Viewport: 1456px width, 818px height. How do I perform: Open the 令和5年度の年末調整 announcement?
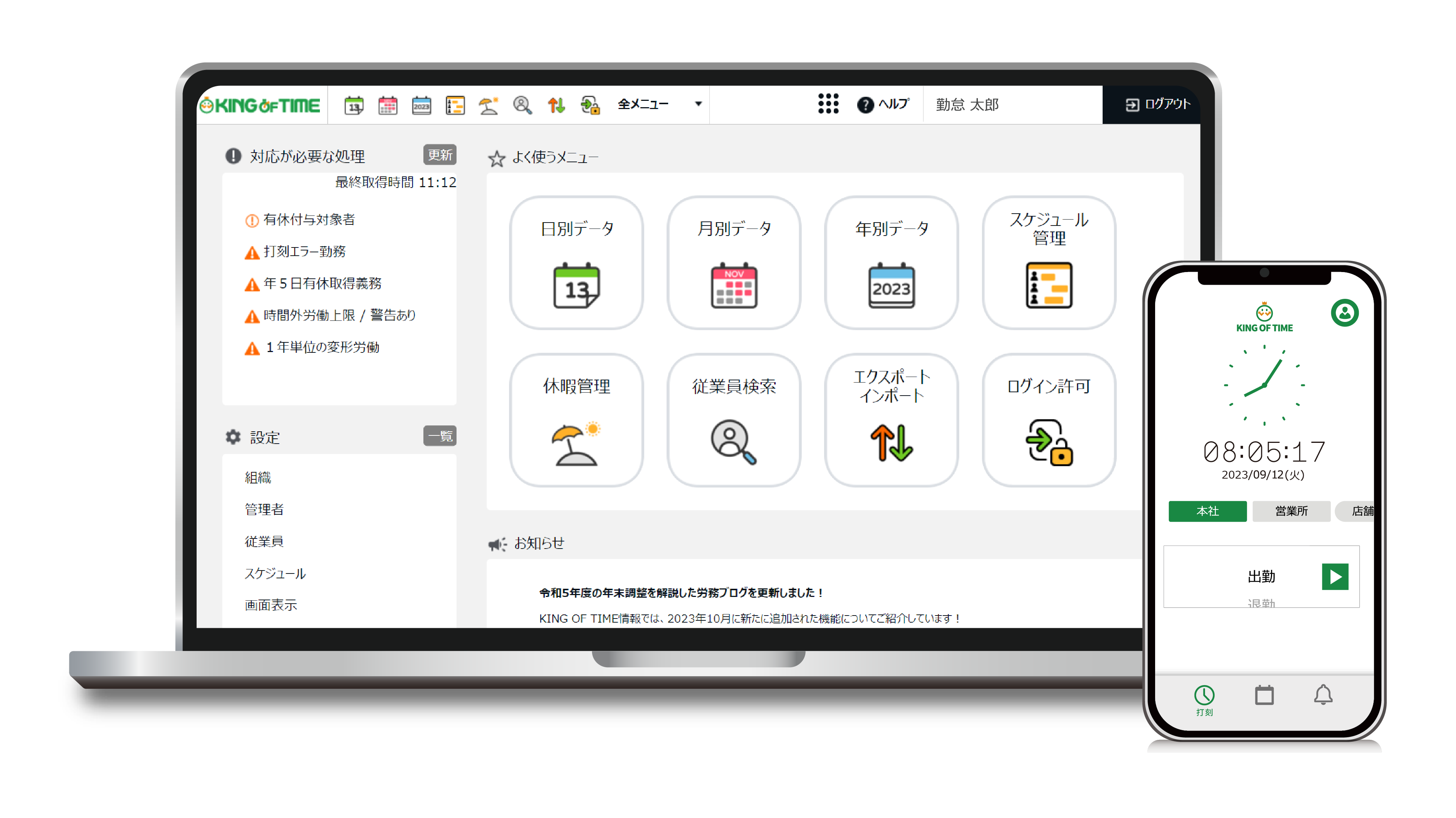click(x=682, y=592)
